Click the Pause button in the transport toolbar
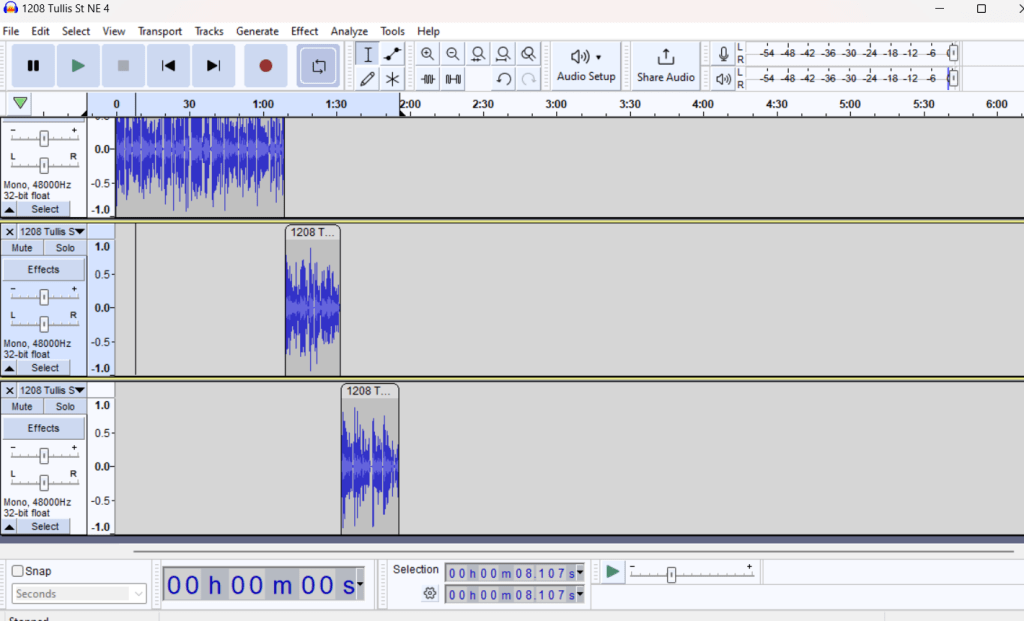Viewport: 1024px width, 621px height. pyautogui.click(x=33, y=65)
